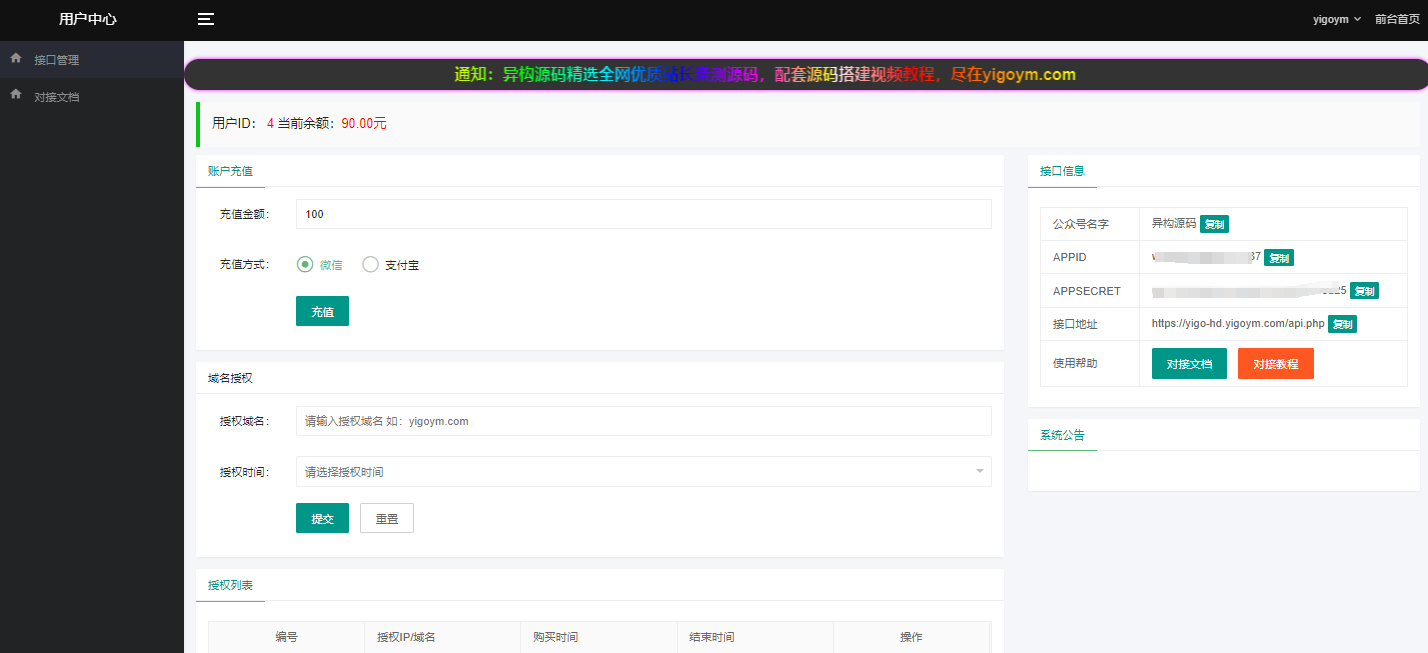
Task: Expand the yigoym user menu
Action: coord(1336,19)
